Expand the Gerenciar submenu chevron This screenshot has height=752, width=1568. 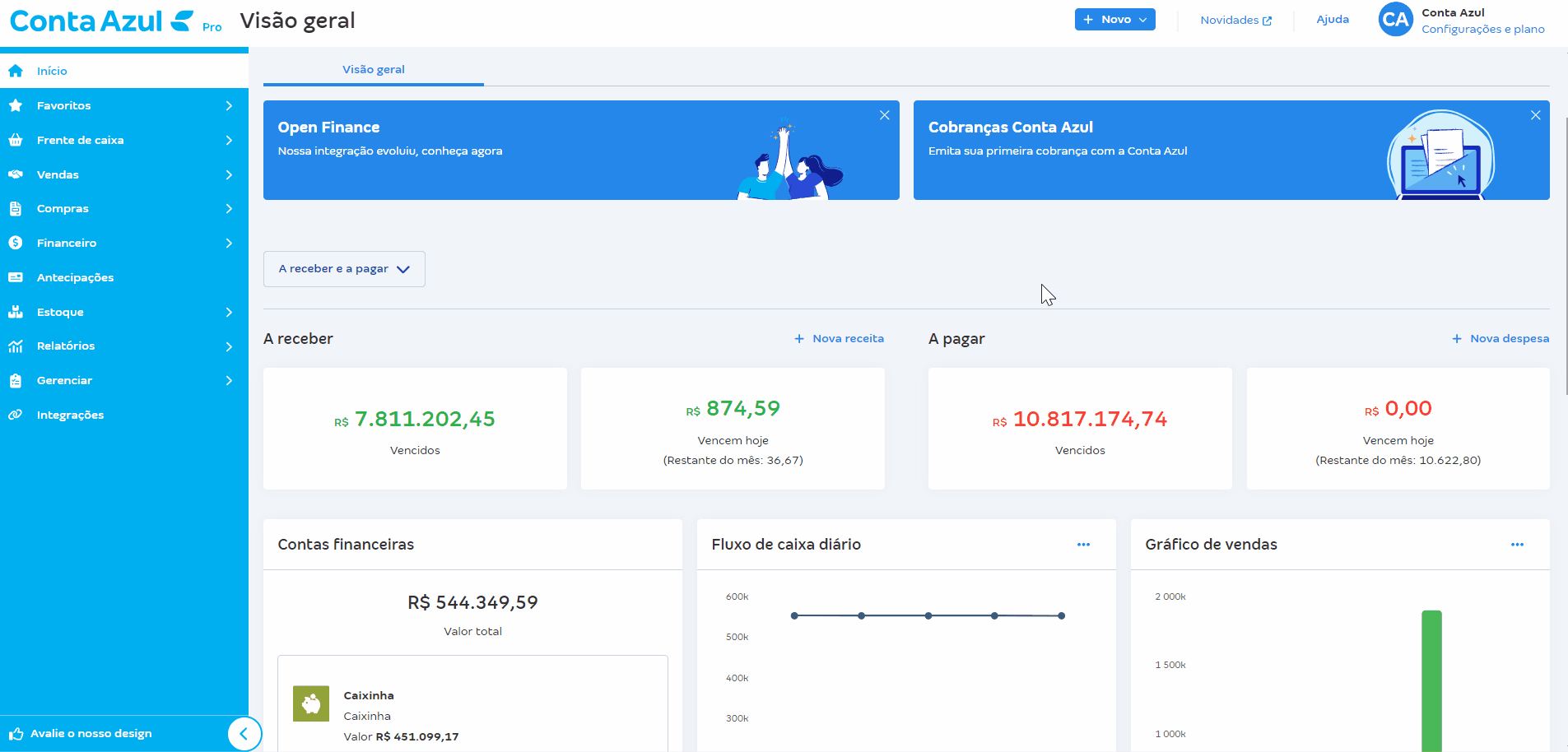coord(229,380)
